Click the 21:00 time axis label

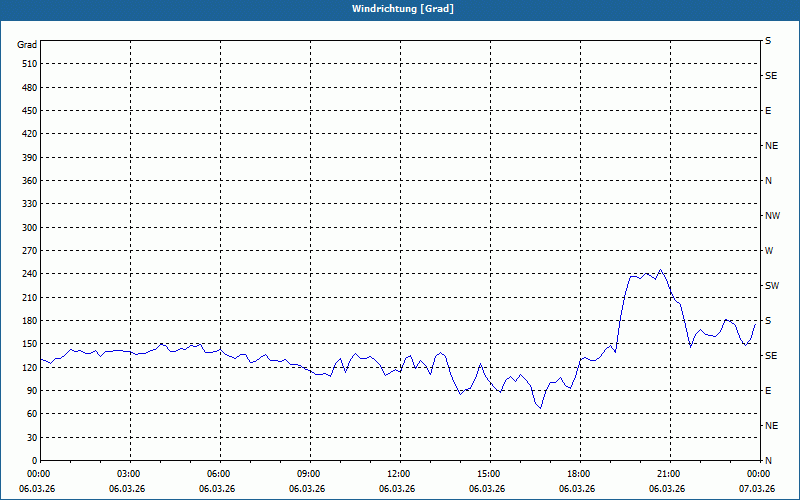669,474
